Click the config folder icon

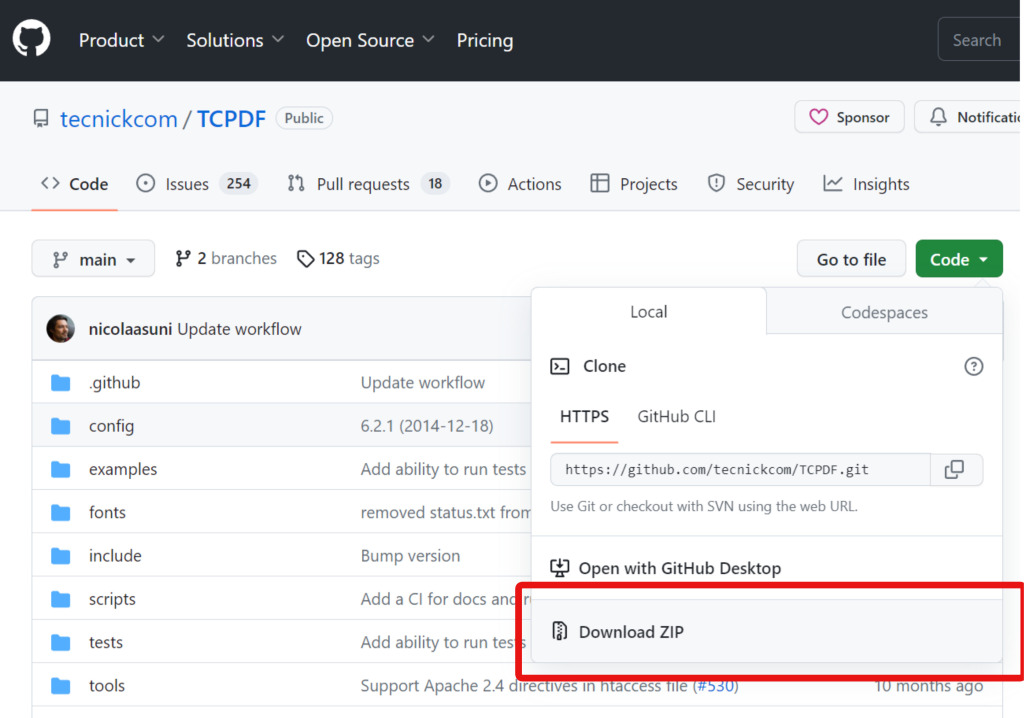[61, 426]
